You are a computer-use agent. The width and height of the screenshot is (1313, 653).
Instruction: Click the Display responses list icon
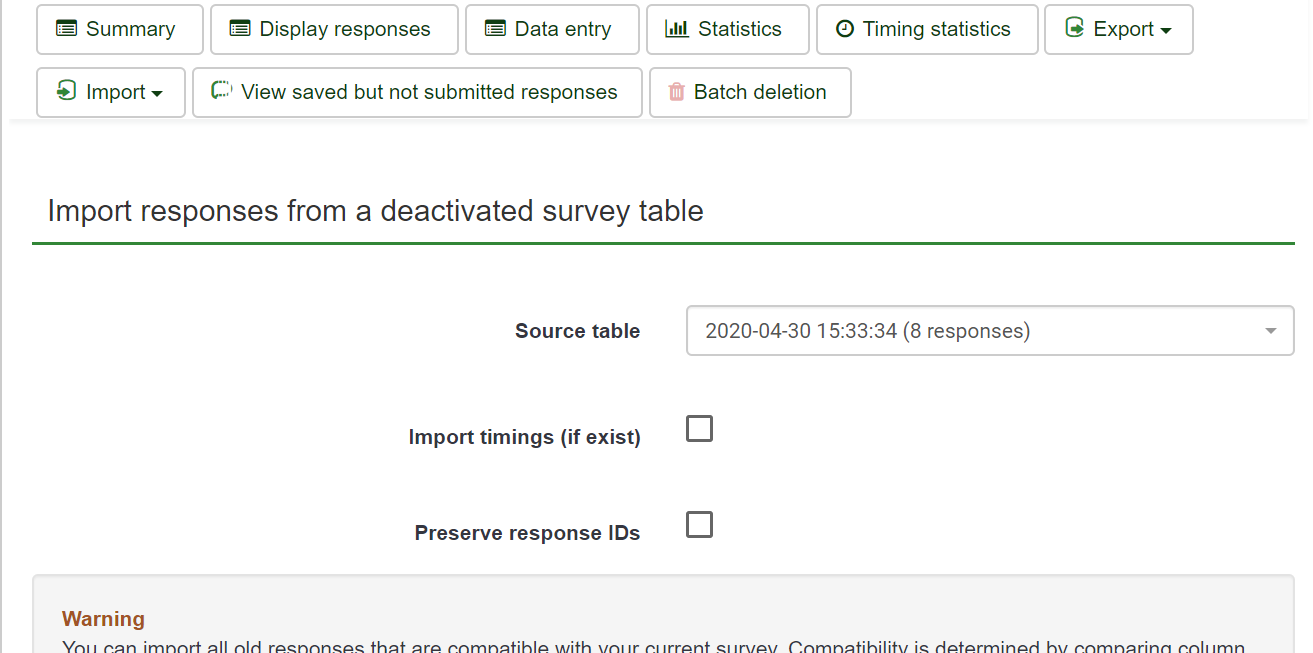240,29
